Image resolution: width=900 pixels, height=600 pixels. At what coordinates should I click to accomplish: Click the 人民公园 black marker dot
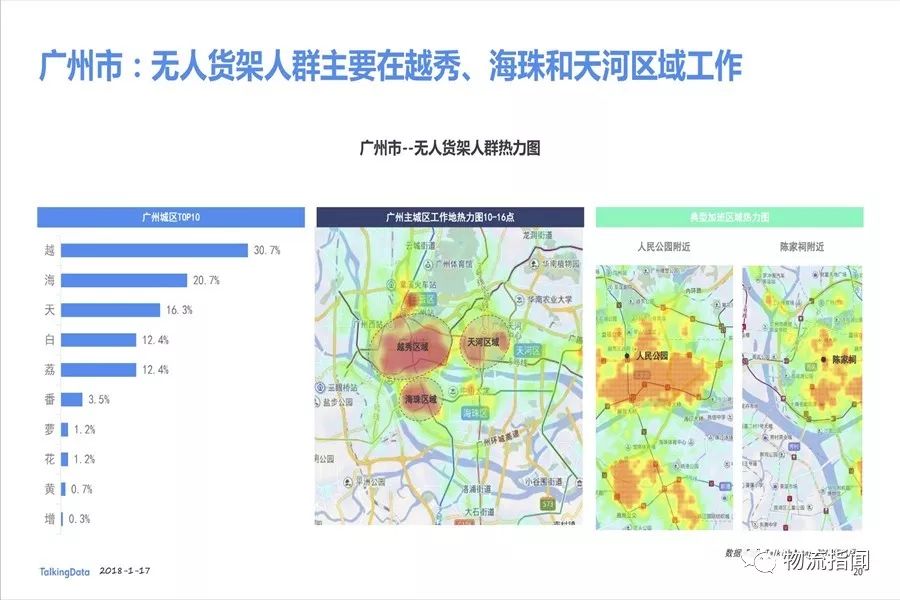click(x=628, y=356)
